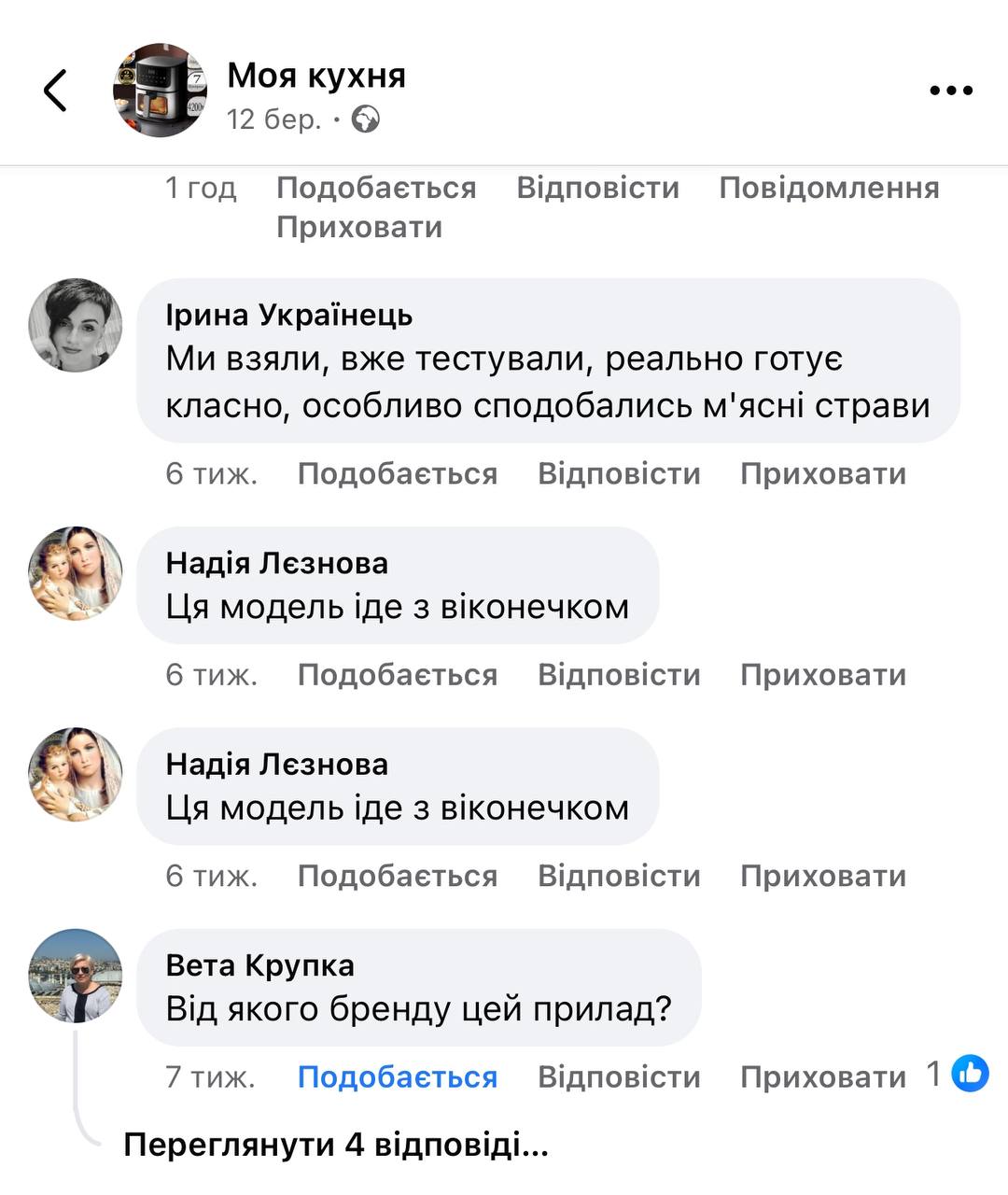This screenshot has width=1008, height=1195.
Task: Tap the back arrow icon
Action: [56, 91]
